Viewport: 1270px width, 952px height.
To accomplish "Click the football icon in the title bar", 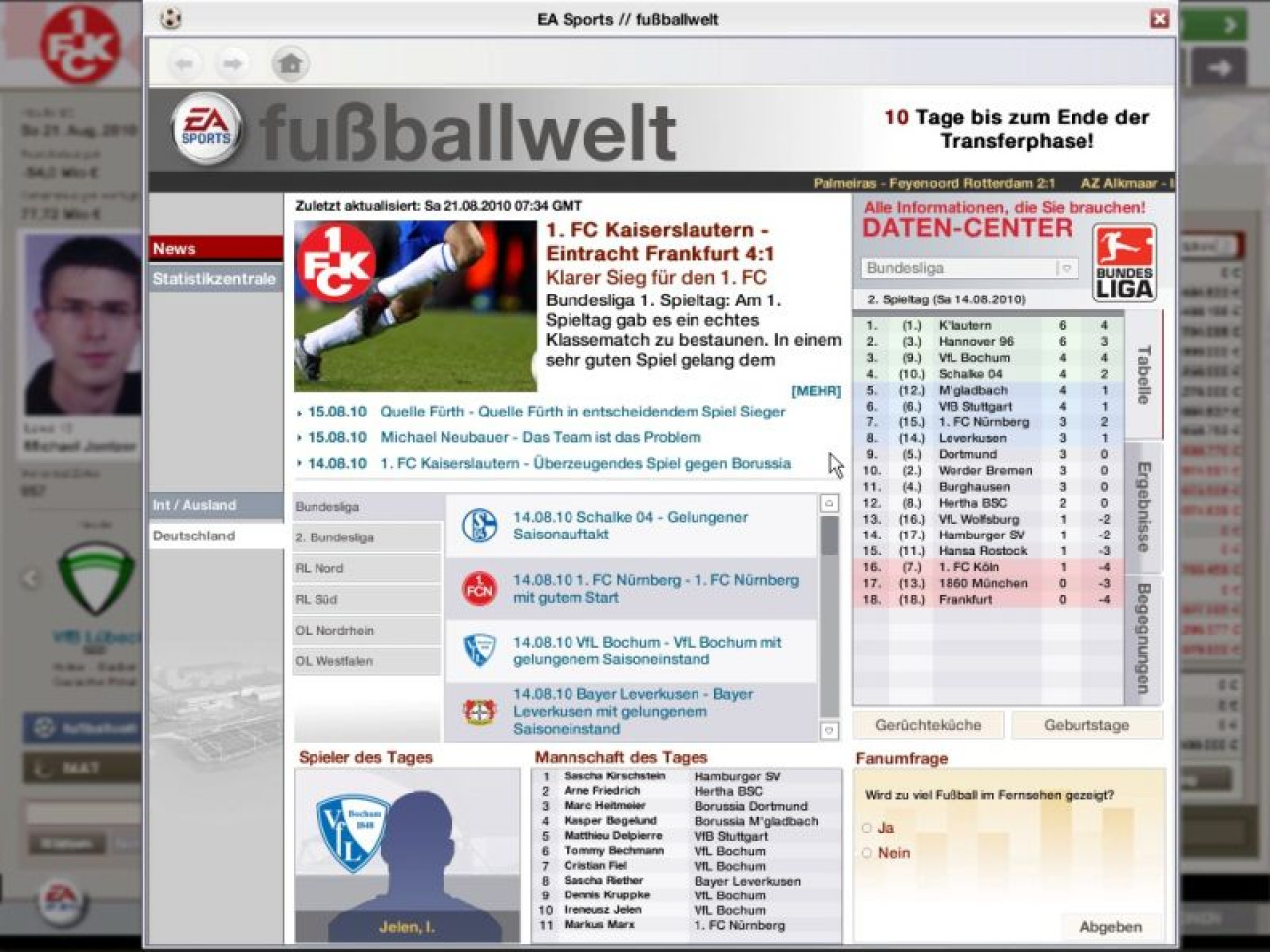I will tap(171, 18).
